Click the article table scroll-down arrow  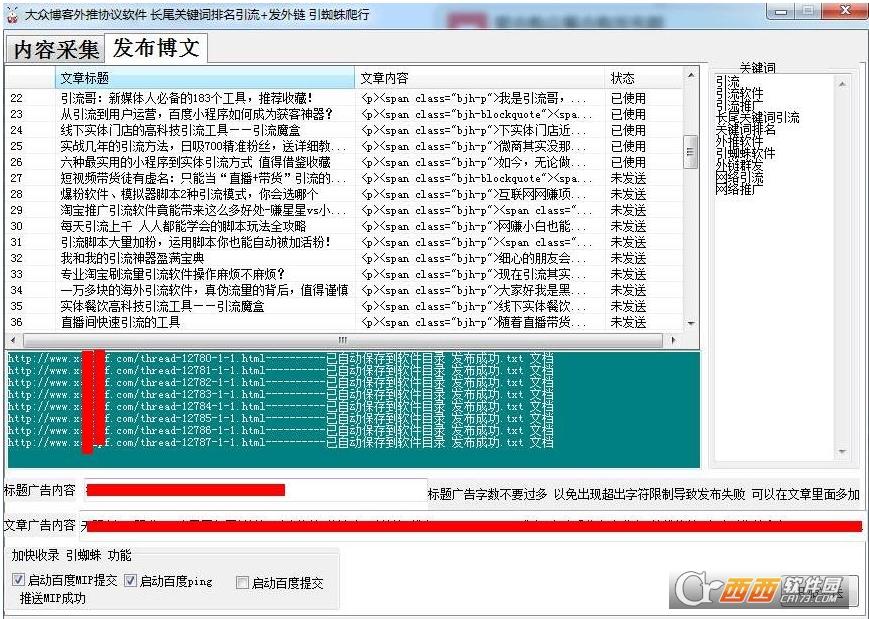point(691,324)
